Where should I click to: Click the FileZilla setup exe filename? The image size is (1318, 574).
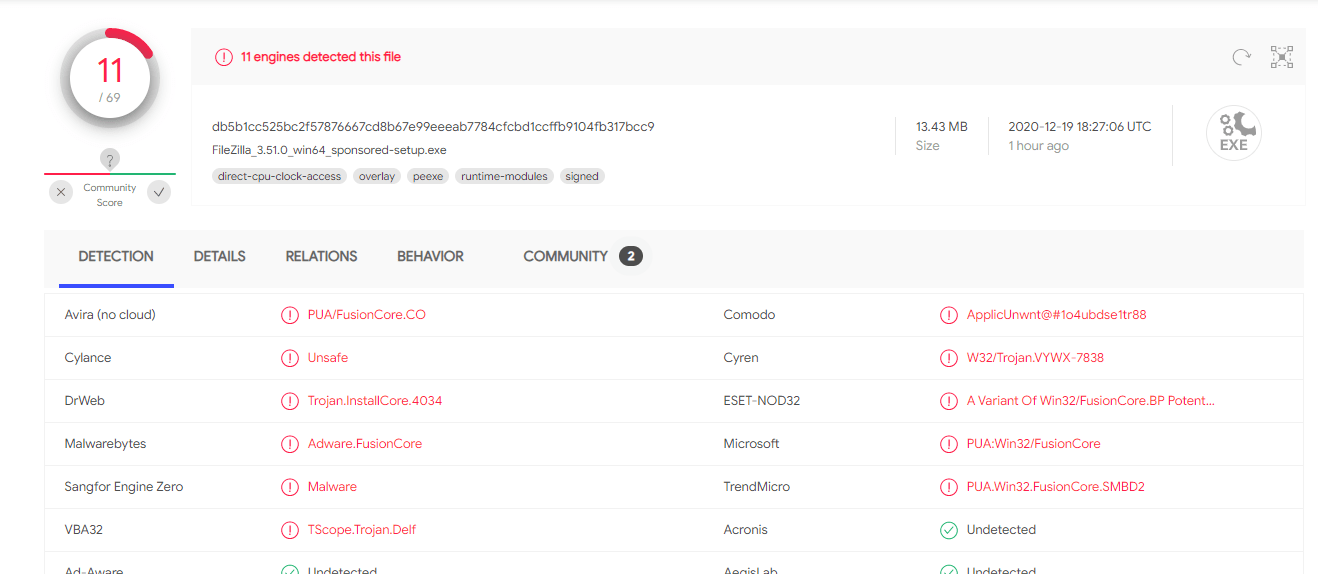[329, 150]
